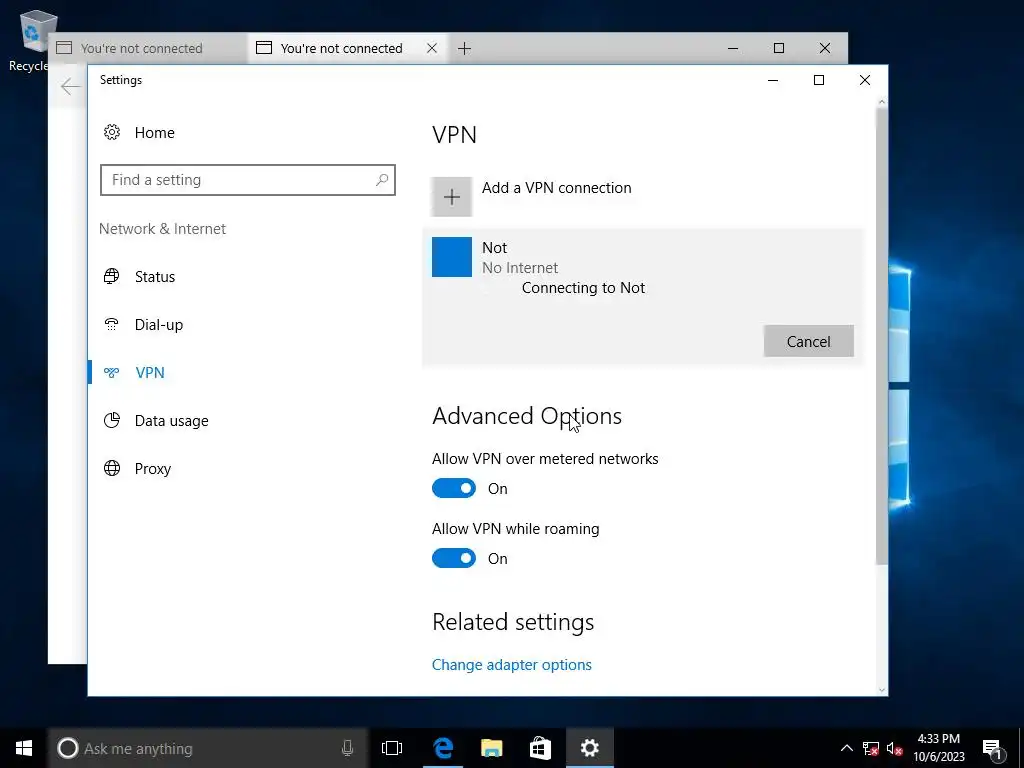1024x768 pixels.
Task: Click the scrollbar up arrow in Settings
Action: 882,102
